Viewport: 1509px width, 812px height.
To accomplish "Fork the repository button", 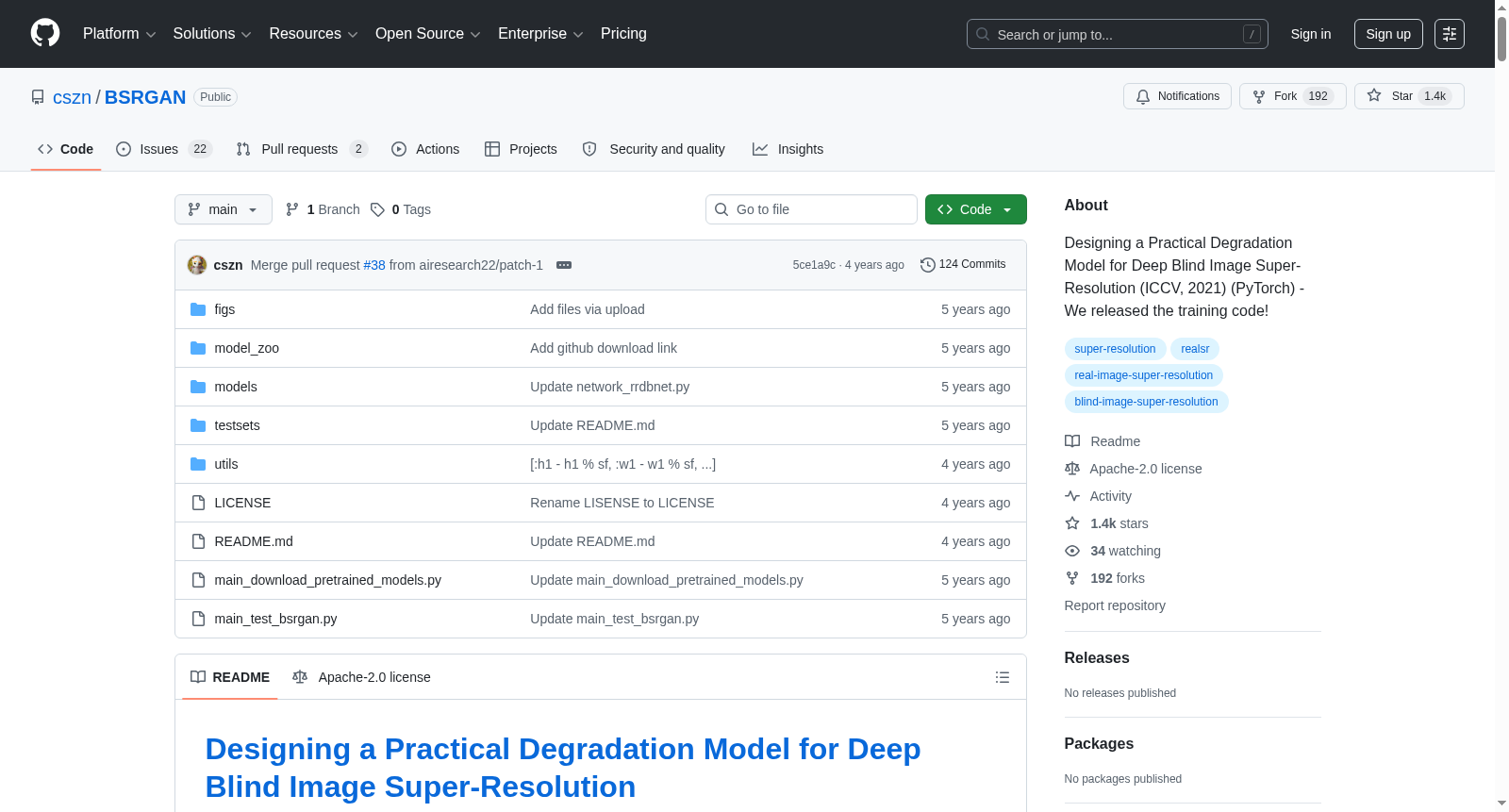I will pos(1292,96).
